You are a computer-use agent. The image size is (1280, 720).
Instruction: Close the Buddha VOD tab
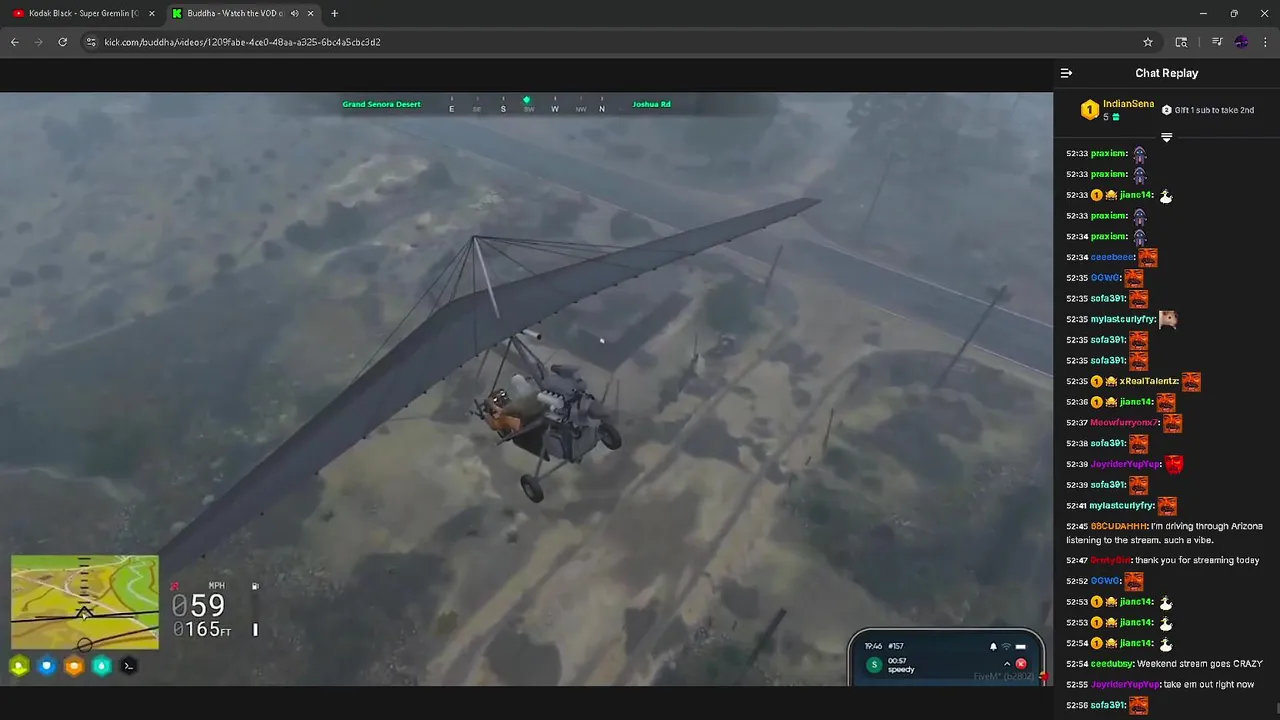click(310, 13)
